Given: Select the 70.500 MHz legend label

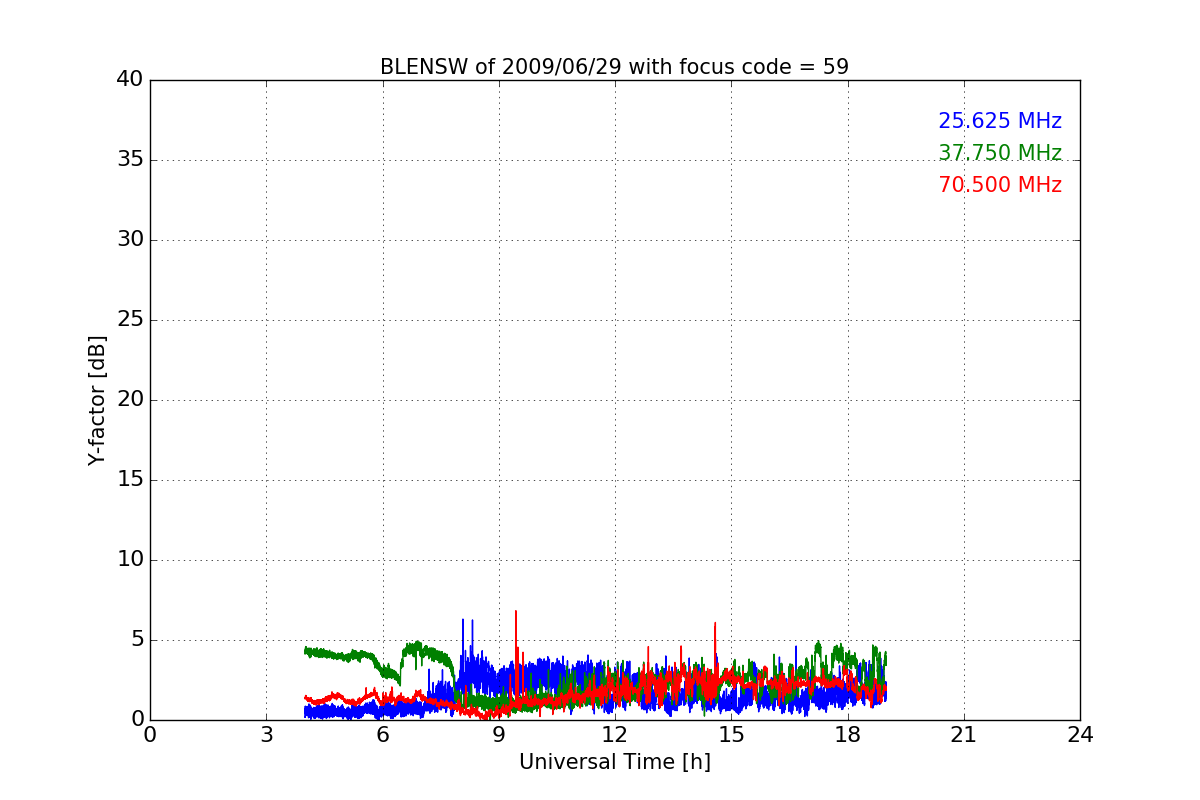Looking at the screenshot, I should 1000,185.
